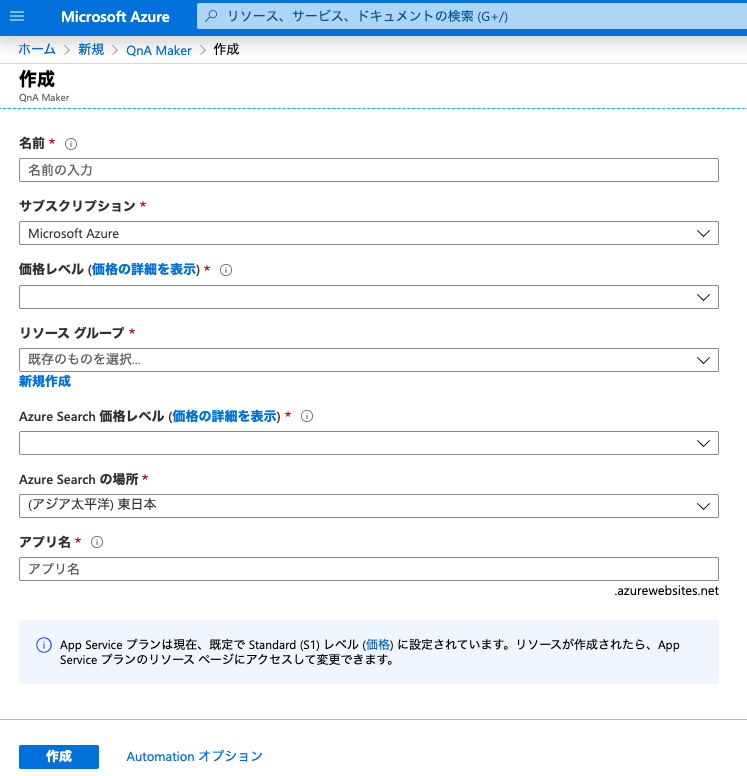Go to QnA Maker in breadcrumb
This screenshot has height=776, width=747.
[159, 50]
